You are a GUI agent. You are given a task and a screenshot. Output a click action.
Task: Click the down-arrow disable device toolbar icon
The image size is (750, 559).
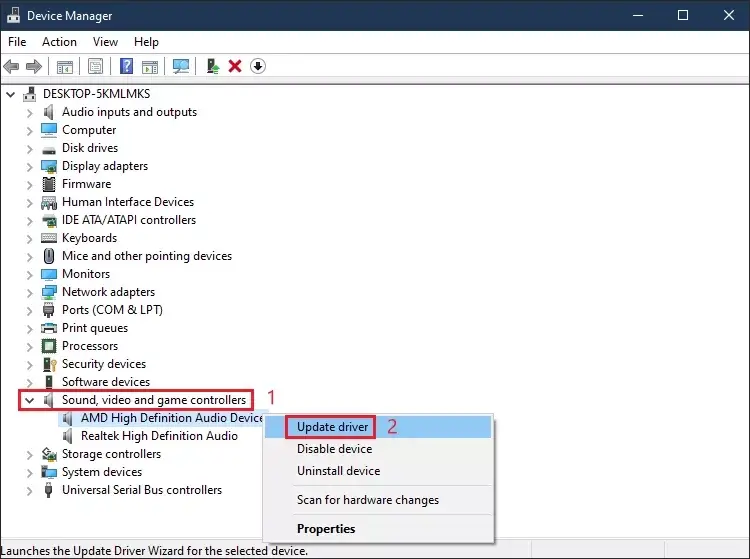tap(258, 66)
